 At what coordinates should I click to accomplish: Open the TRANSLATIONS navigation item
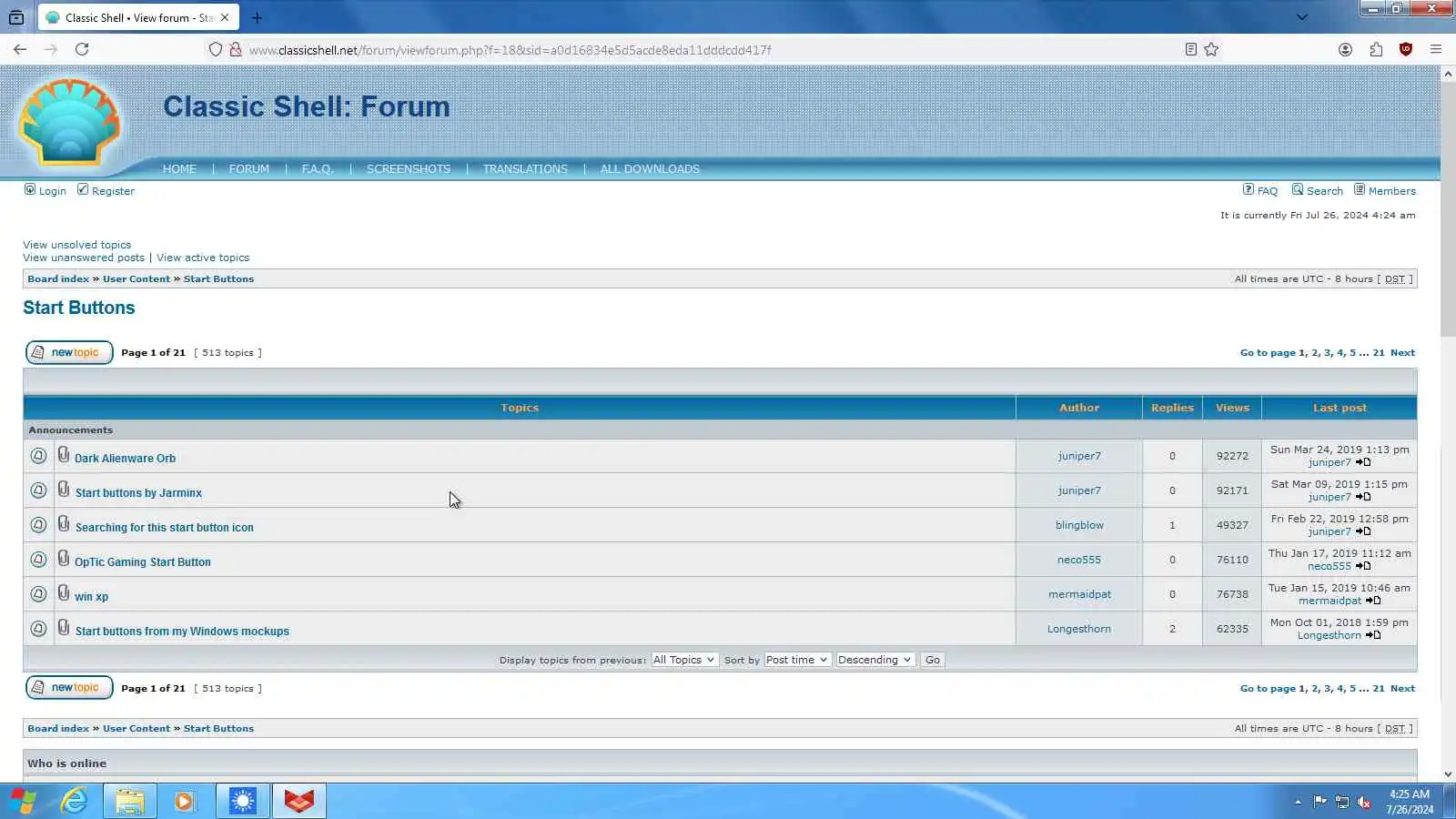(x=525, y=169)
